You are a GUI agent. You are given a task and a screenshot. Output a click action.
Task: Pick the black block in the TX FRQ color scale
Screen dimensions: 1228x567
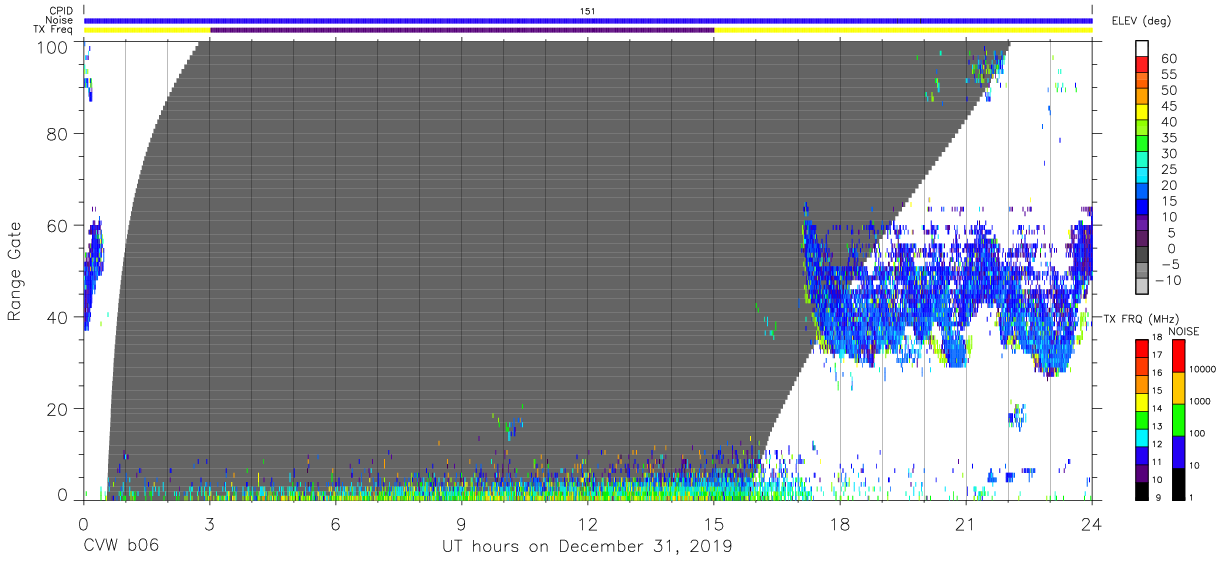pos(1142,491)
